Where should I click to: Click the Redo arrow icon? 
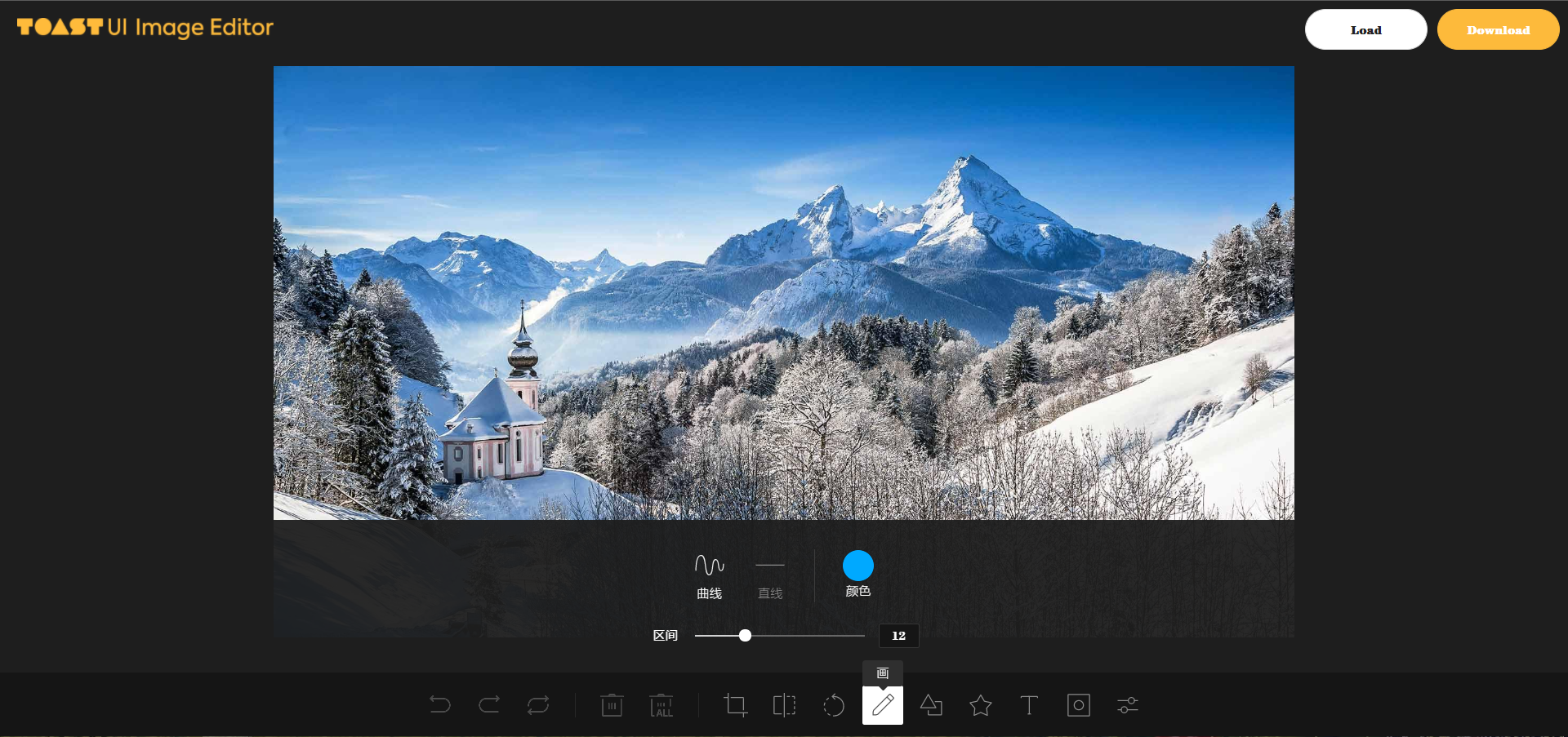[x=489, y=705]
